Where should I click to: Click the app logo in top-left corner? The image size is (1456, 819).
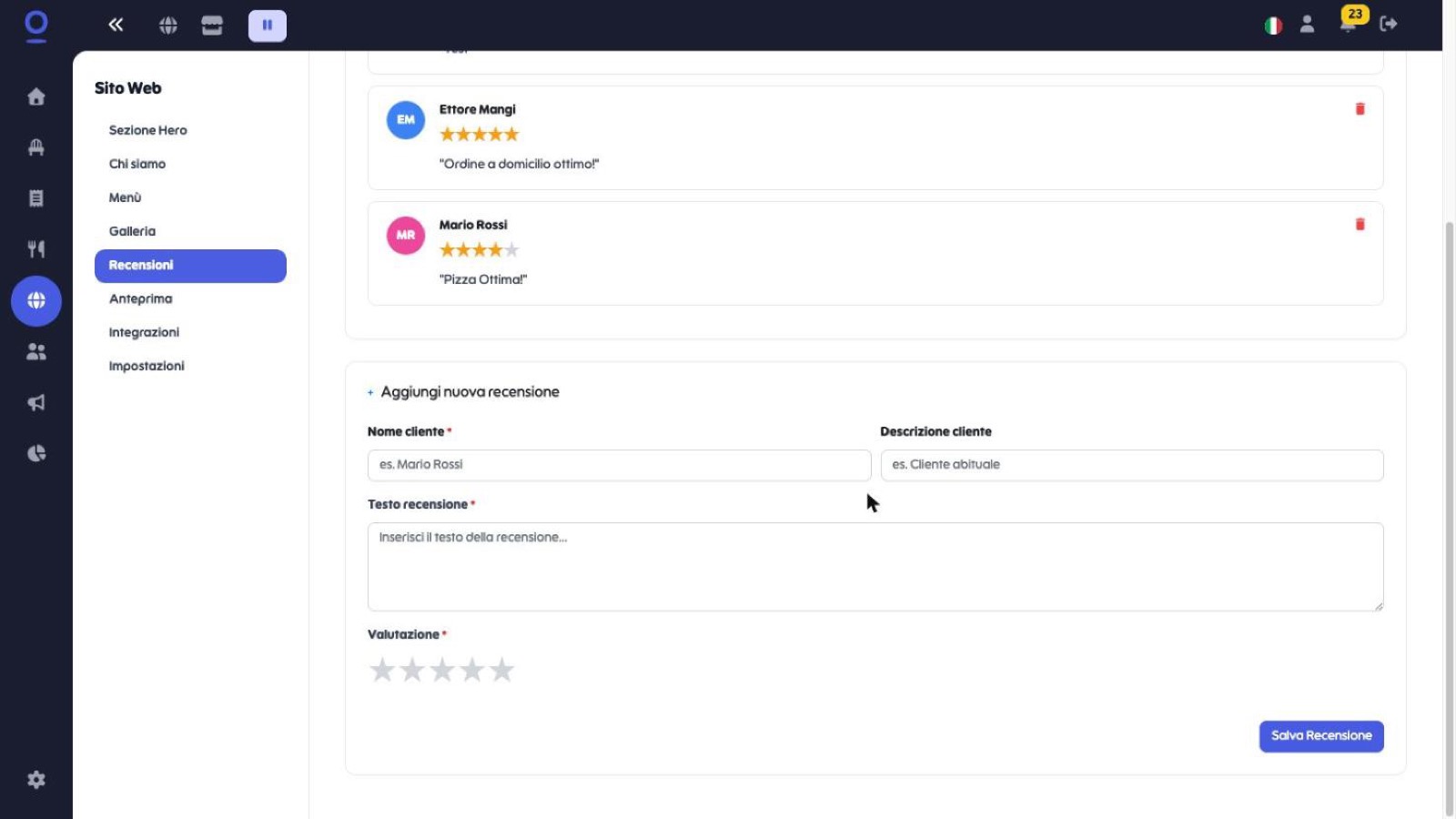pyautogui.click(x=36, y=25)
